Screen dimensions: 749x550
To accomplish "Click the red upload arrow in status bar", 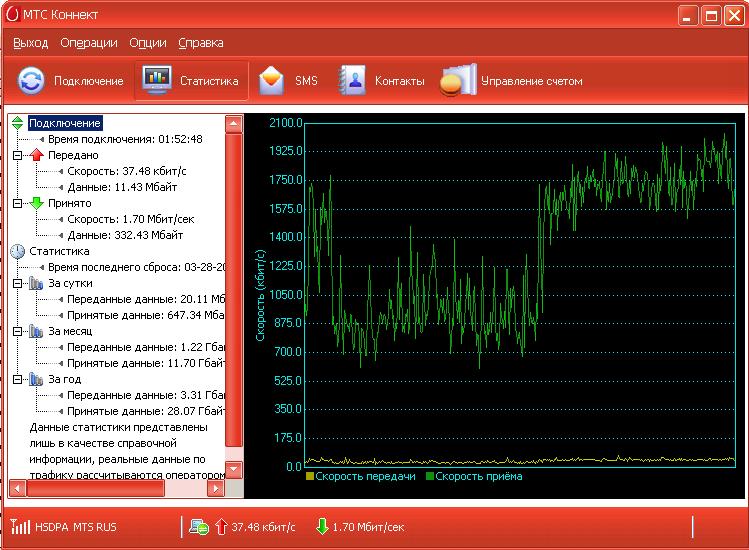I will point(222,527).
